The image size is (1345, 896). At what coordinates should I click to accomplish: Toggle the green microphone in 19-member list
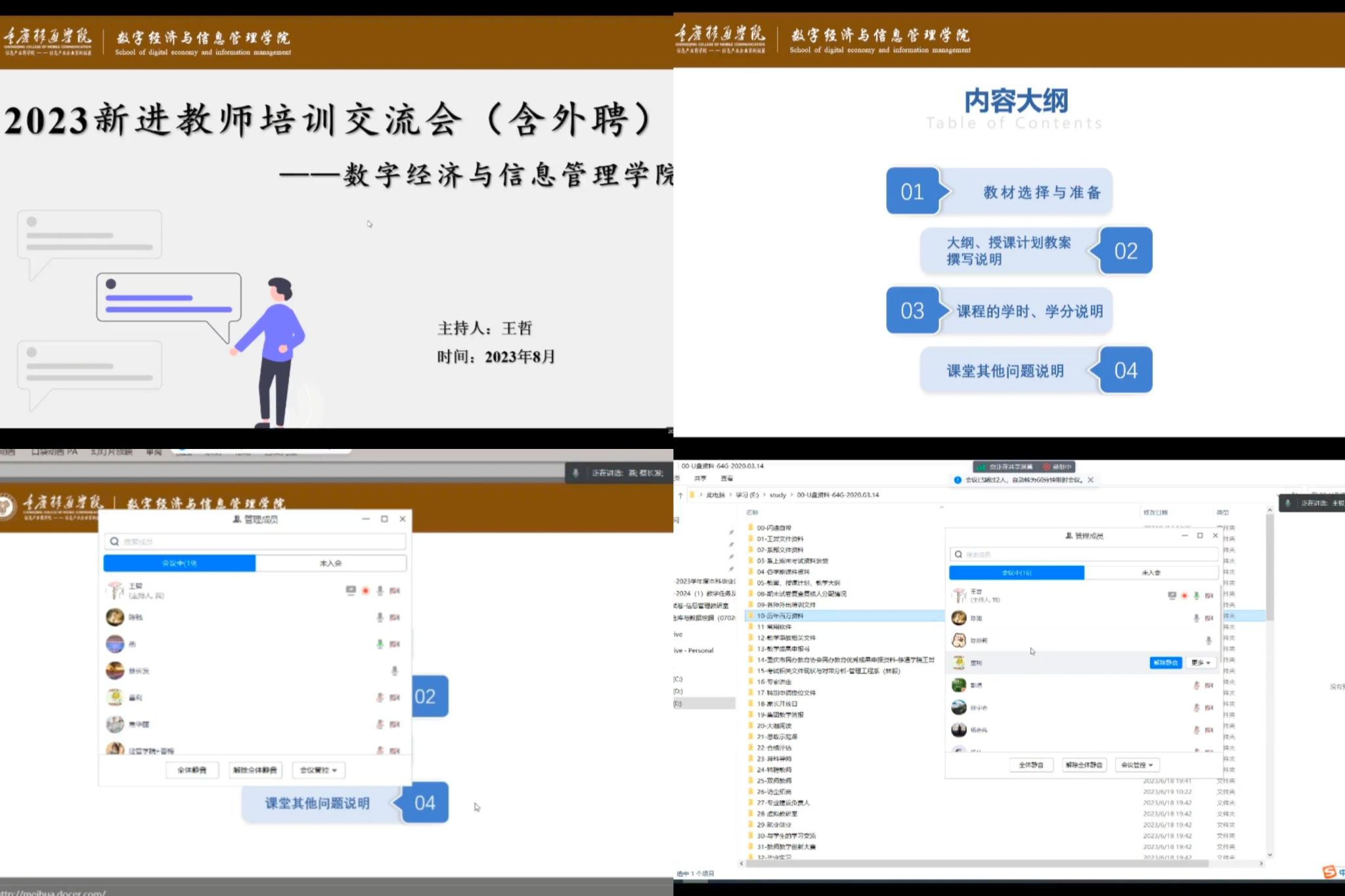[380, 644]
